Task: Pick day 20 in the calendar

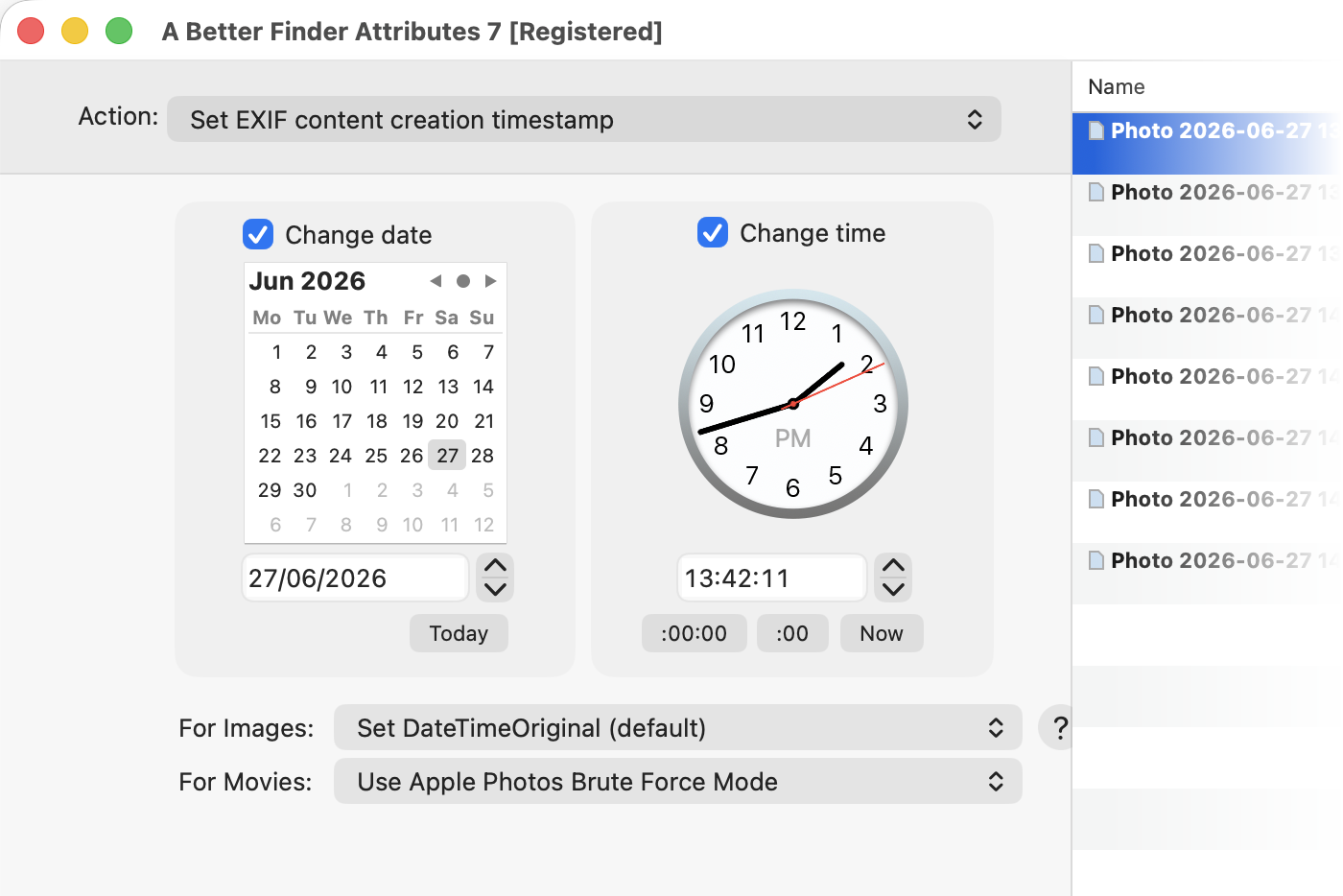Action: tap(447, 421)
